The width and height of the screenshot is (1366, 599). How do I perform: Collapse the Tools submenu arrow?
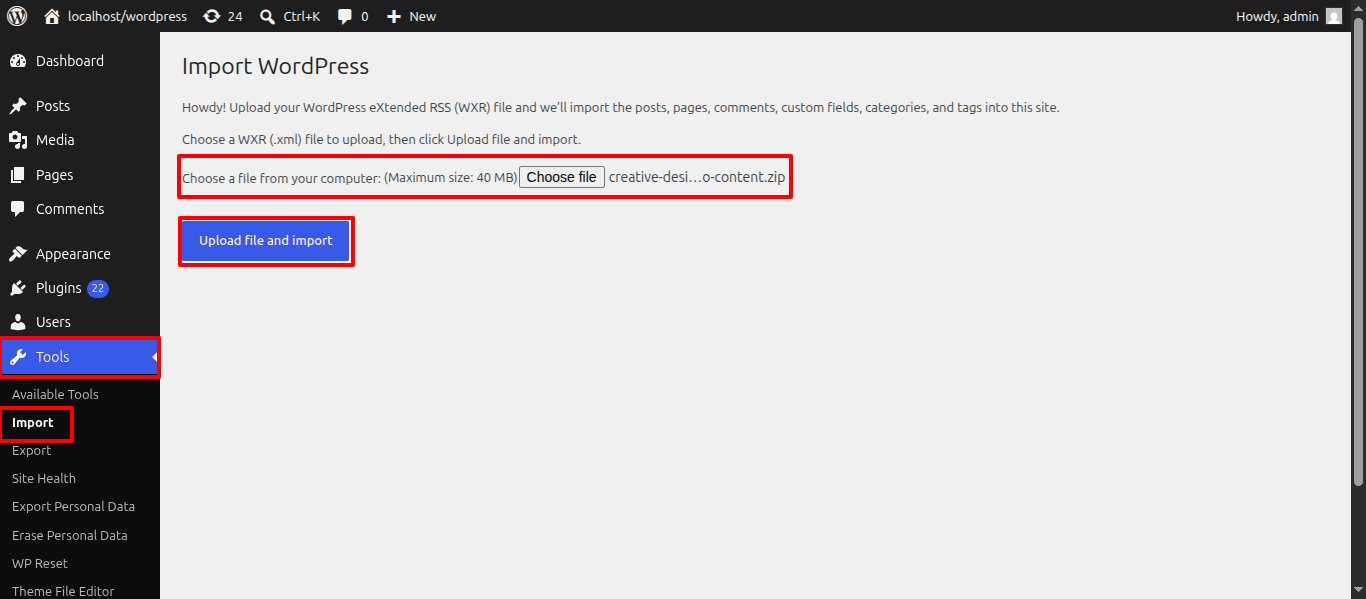click(155, 357)
